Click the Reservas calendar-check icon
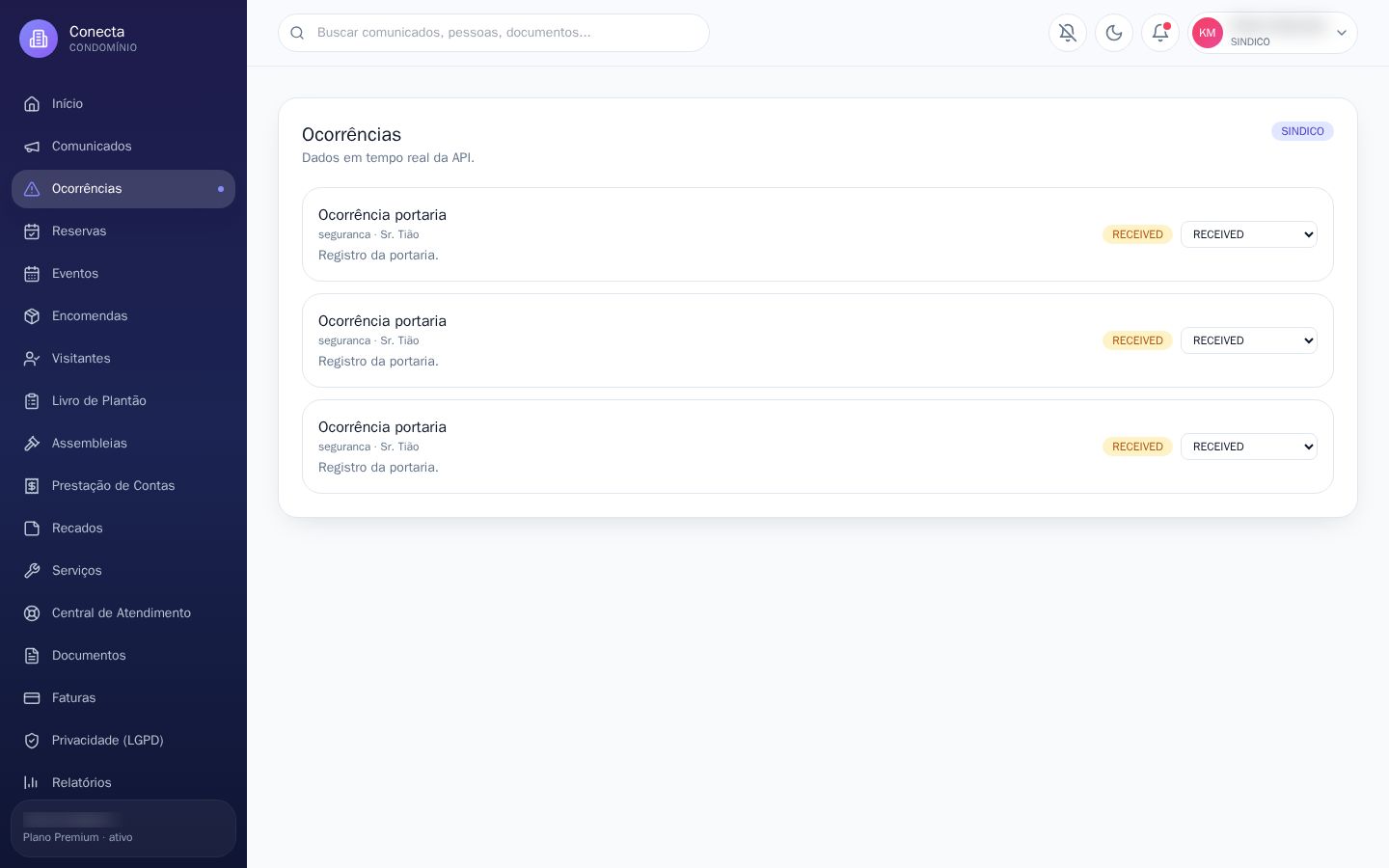Viewport: 1389px width, 868px height. pos(32,231)
